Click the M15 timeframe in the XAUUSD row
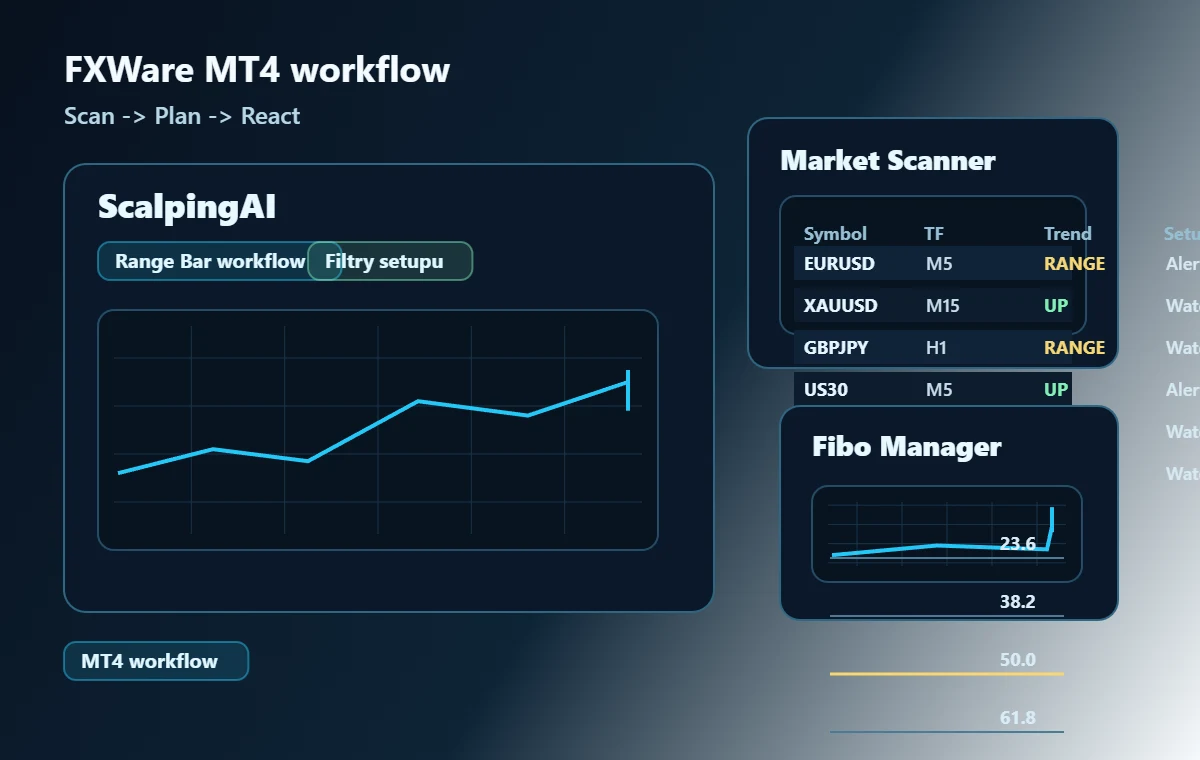The height and width of the screenshot is (760, 1200). coord(943,306)
